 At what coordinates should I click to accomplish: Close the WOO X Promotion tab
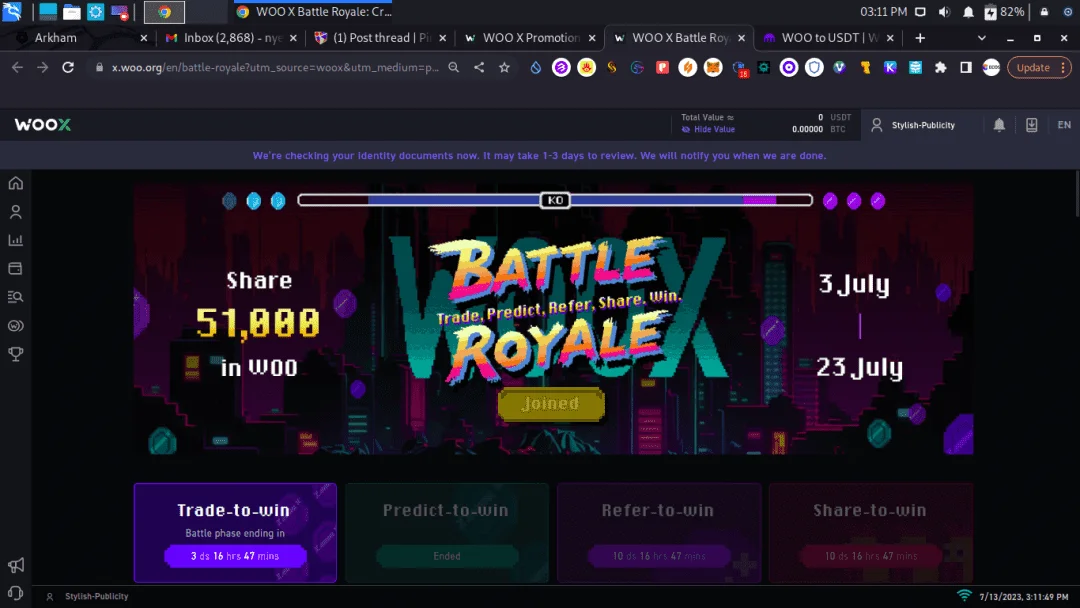[x=592, y=38]
